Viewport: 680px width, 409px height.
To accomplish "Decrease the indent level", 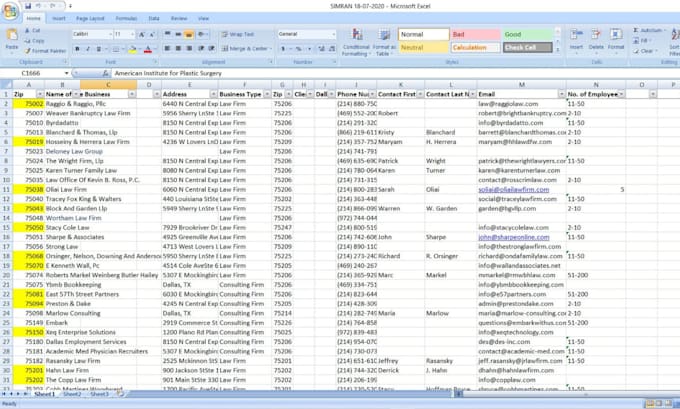I will 201,49.
